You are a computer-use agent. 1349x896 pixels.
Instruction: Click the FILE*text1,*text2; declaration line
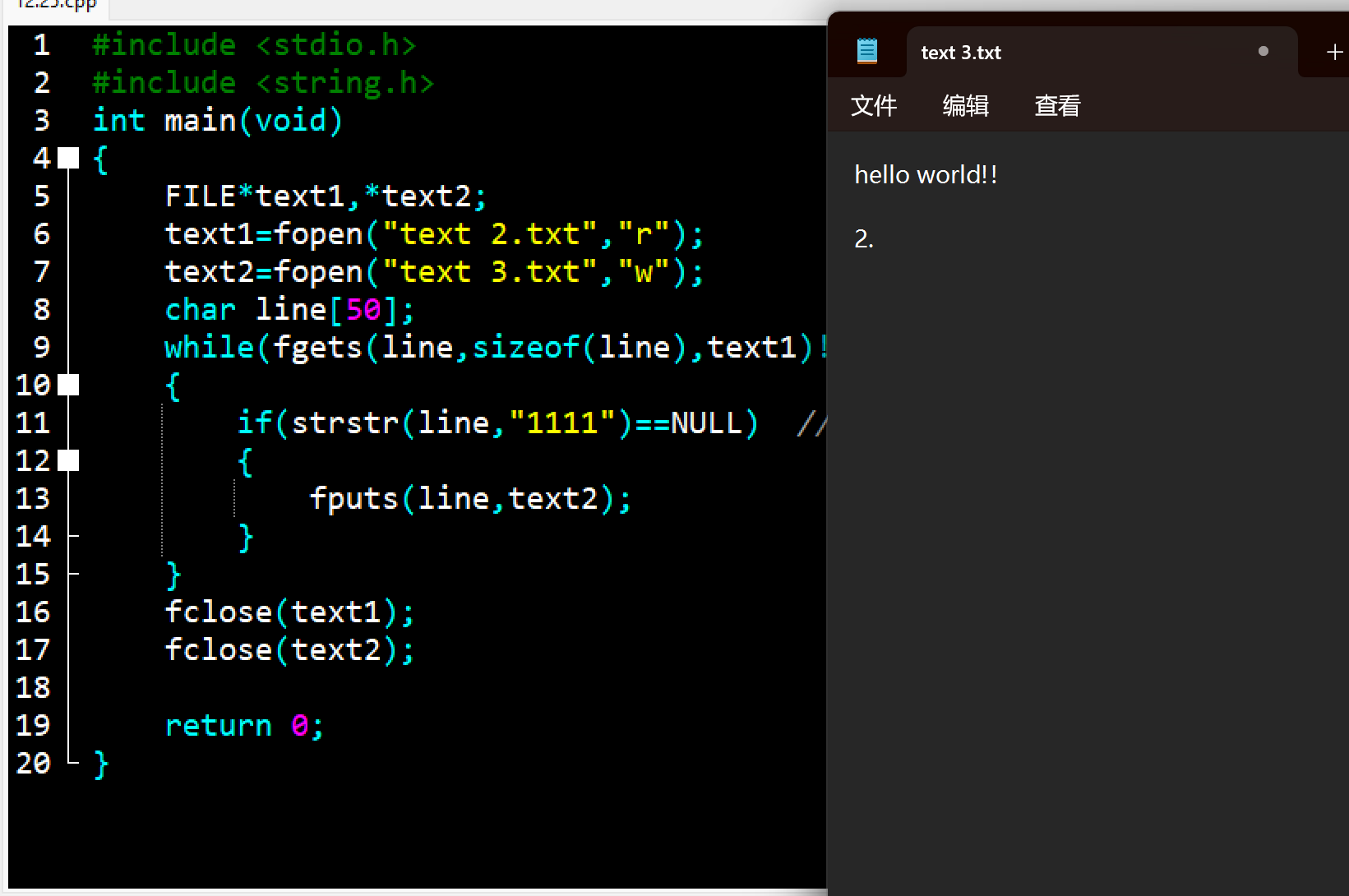coord(326,196)
